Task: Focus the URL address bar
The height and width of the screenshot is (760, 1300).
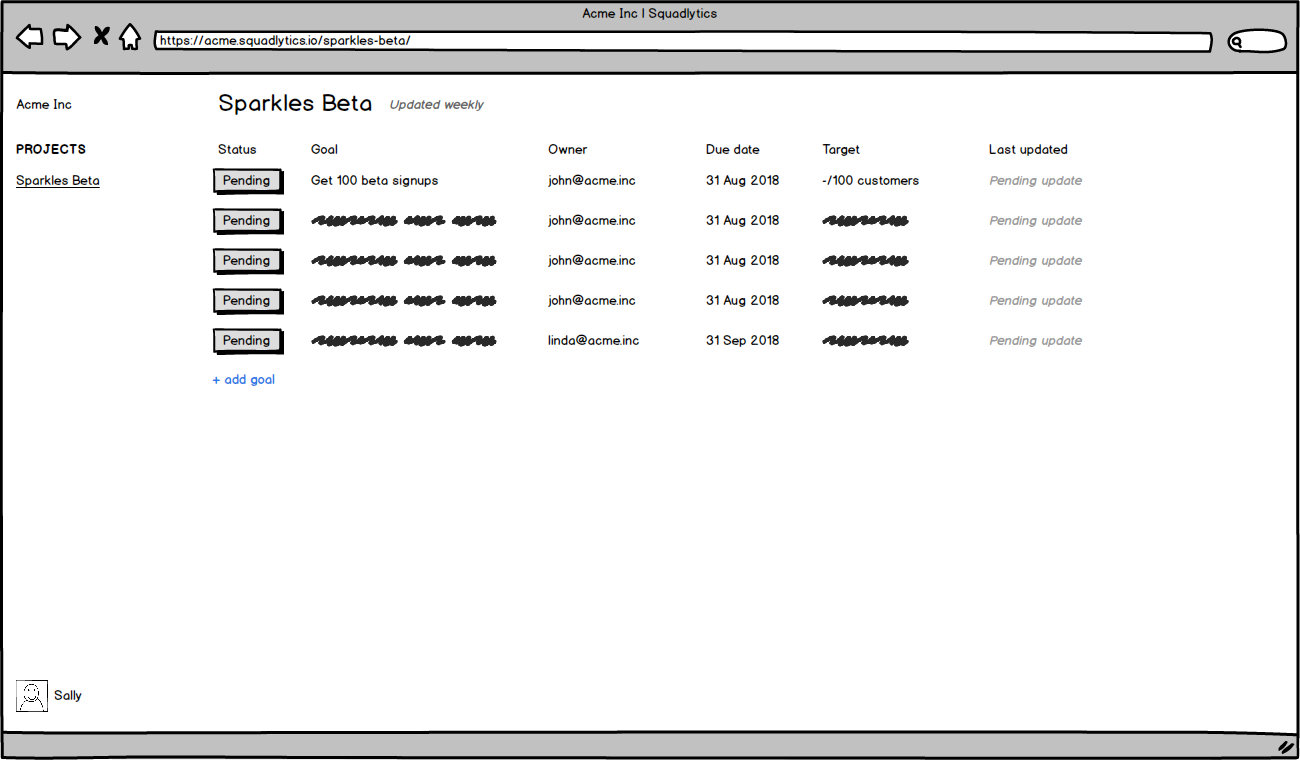Action: pos(683,41)
